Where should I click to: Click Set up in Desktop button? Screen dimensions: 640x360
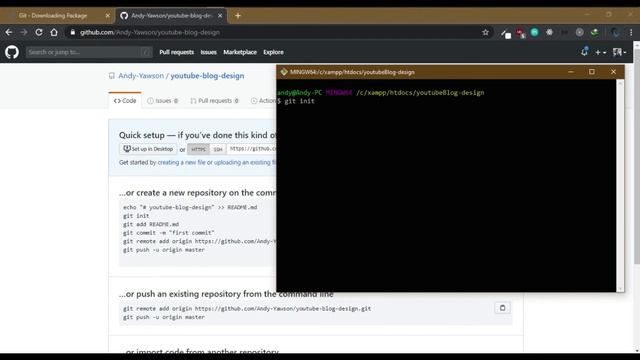[x=148, y=149]
